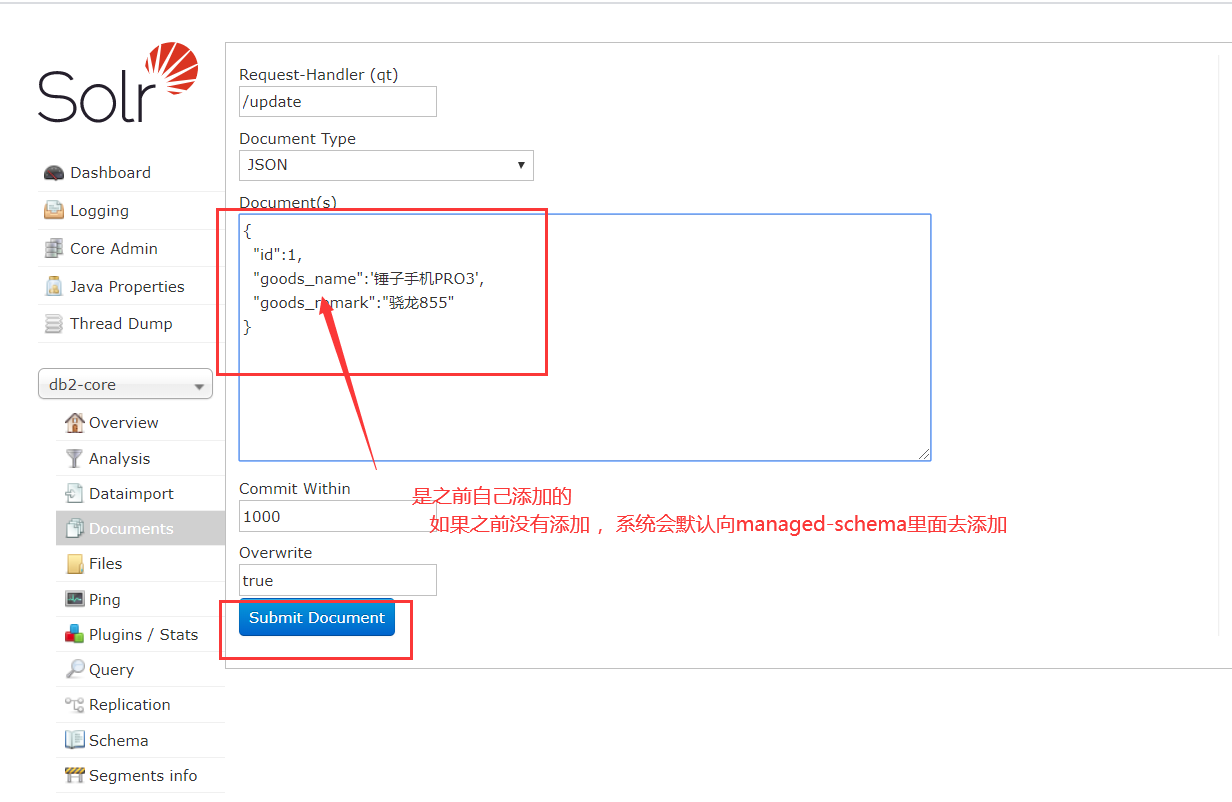Click the goods_name line in document
Viewport: 1232px width, 802px height.
tap(368, 279)
